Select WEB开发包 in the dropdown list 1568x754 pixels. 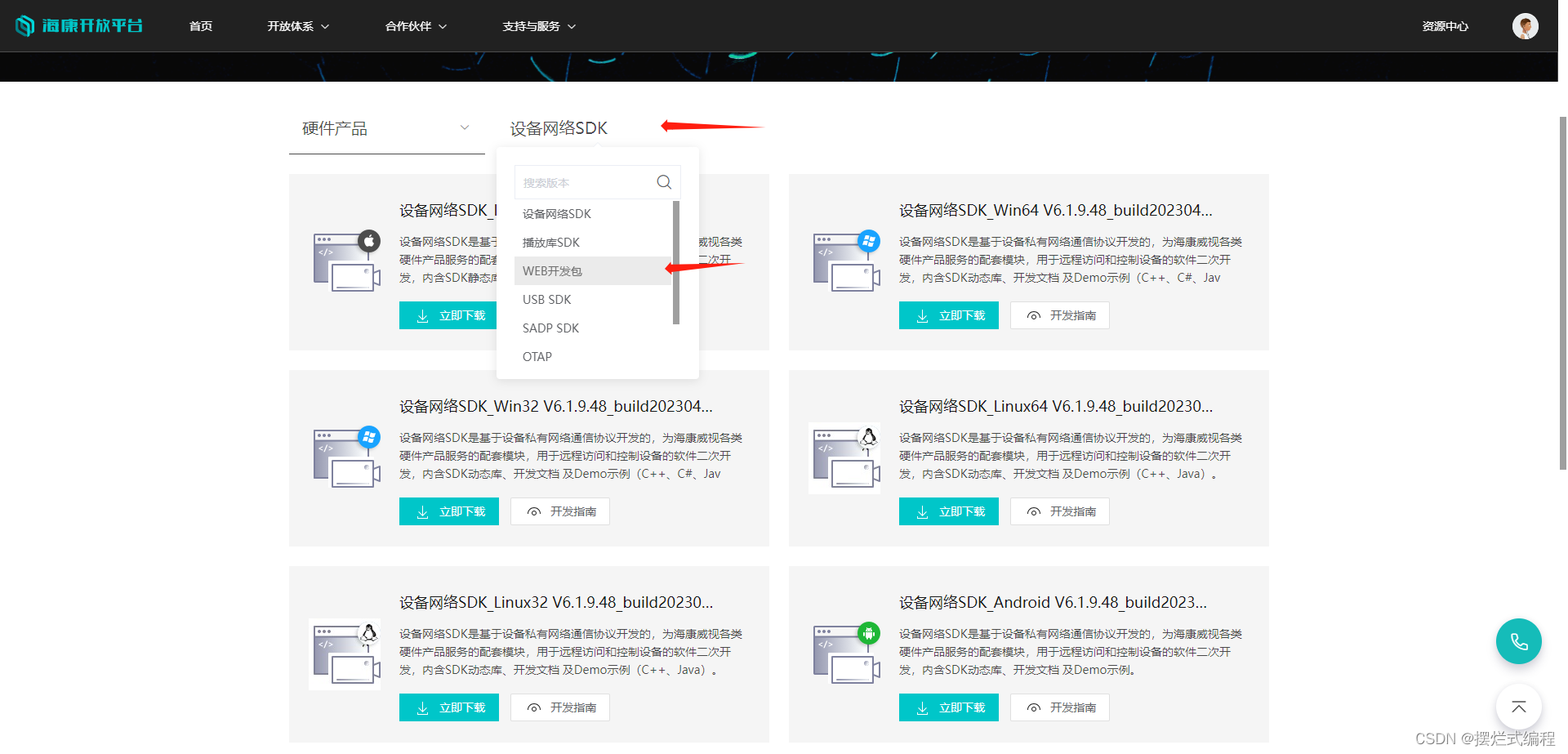coord(593,271)
